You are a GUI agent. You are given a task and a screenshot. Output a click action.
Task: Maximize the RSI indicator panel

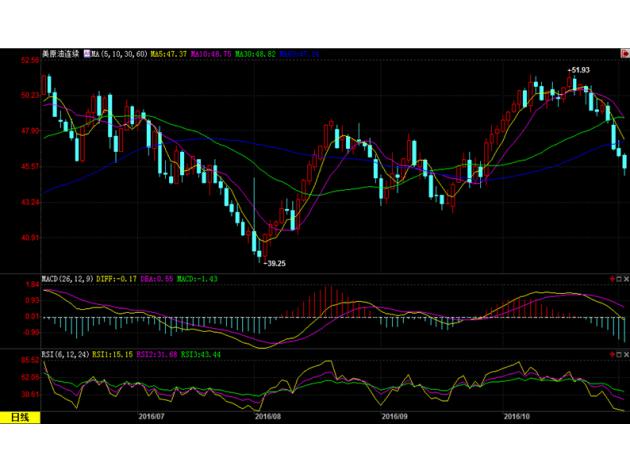click(619, 354)
